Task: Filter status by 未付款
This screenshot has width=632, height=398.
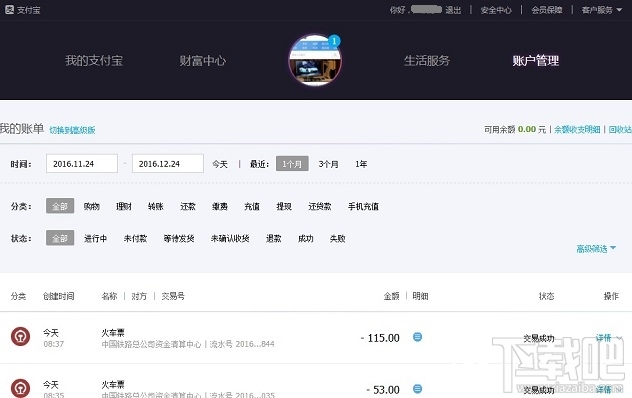Action: pos(135,238)
